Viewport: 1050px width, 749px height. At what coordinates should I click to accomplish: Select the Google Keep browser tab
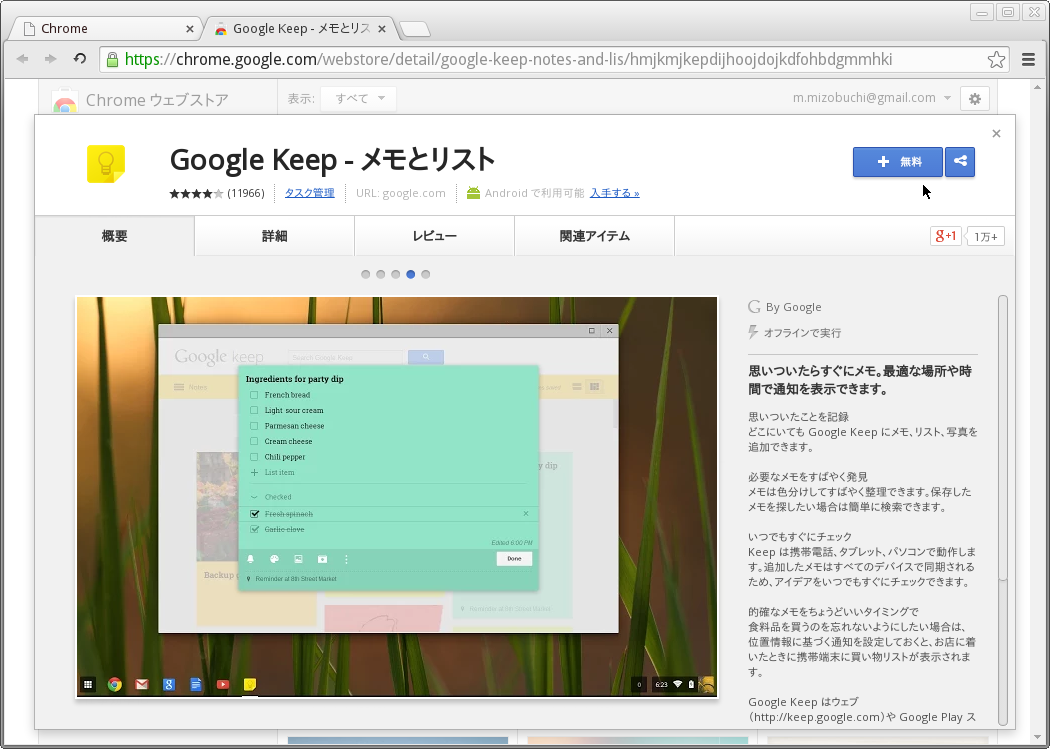(298, 29)
